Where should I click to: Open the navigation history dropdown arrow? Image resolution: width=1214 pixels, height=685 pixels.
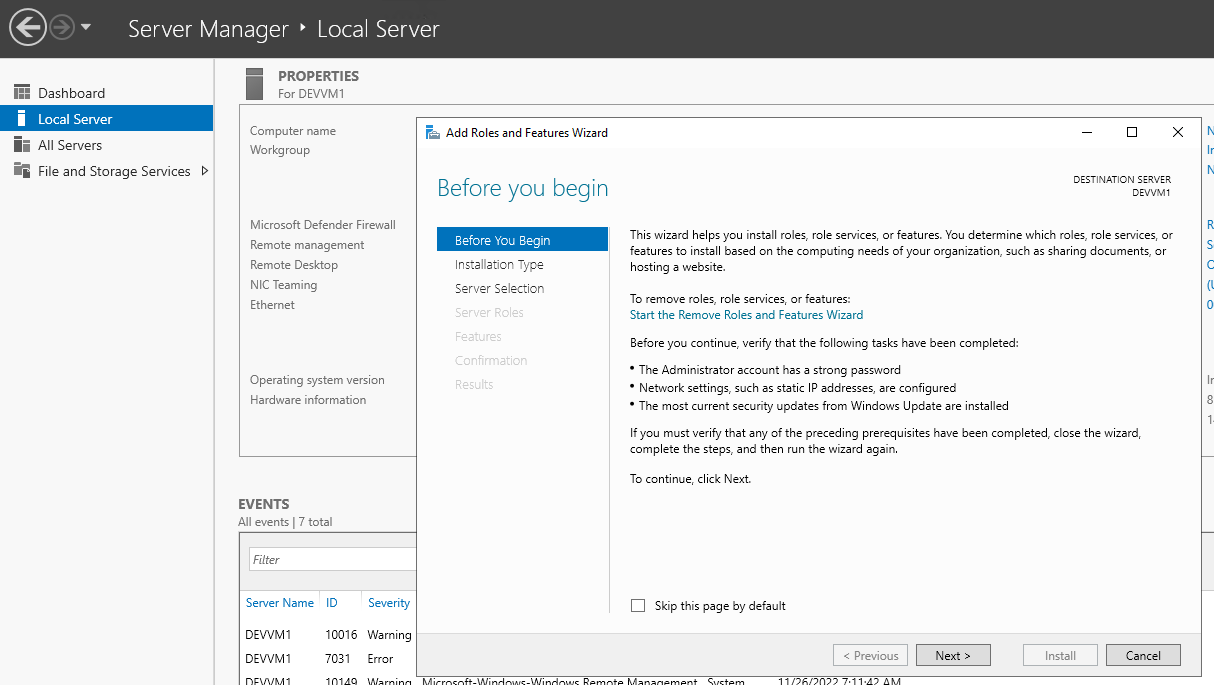(86, 27)
